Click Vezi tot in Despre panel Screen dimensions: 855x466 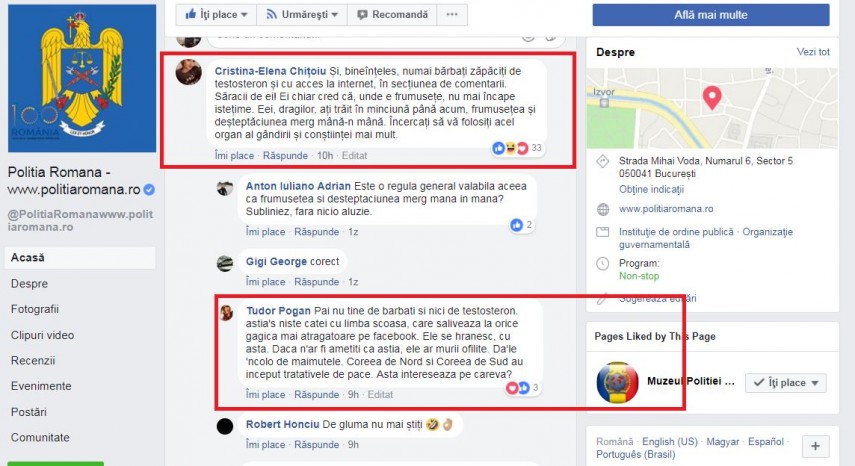813,52
